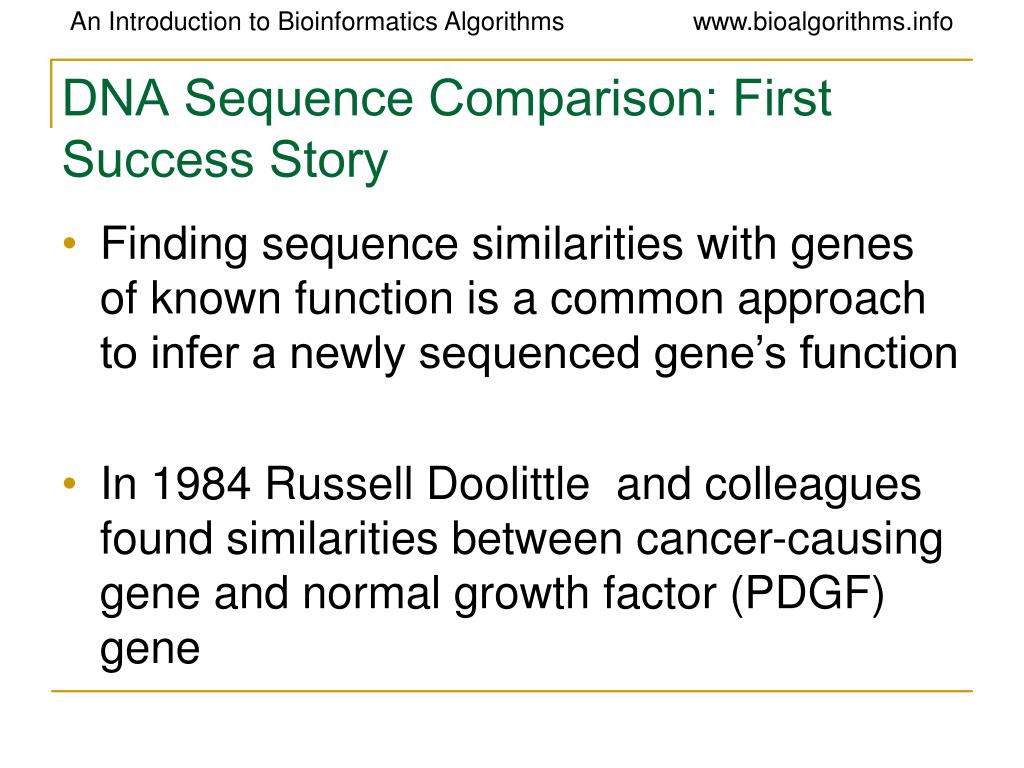Click the words 'known function'
The height and width of the screenshot is (768, 1024).
[301, 298]
